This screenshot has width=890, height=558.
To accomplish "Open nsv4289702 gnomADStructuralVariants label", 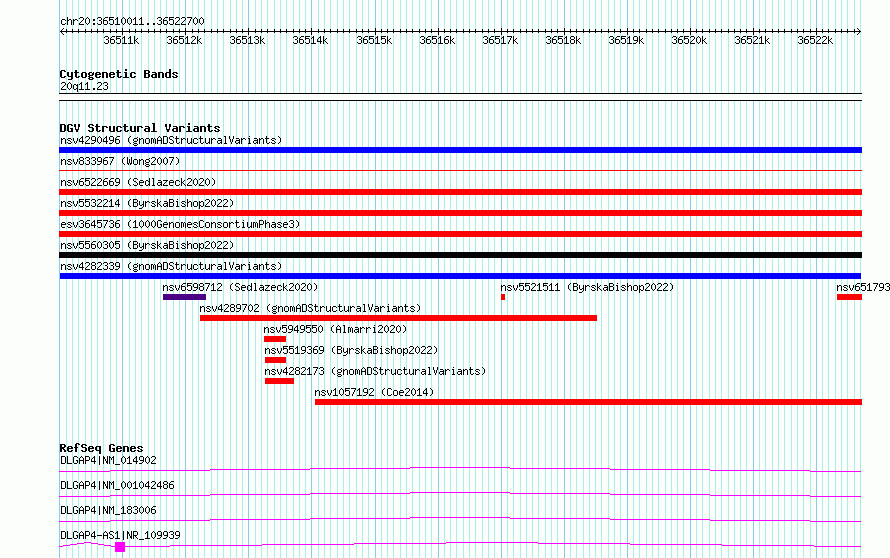I will tap(310, 308).
